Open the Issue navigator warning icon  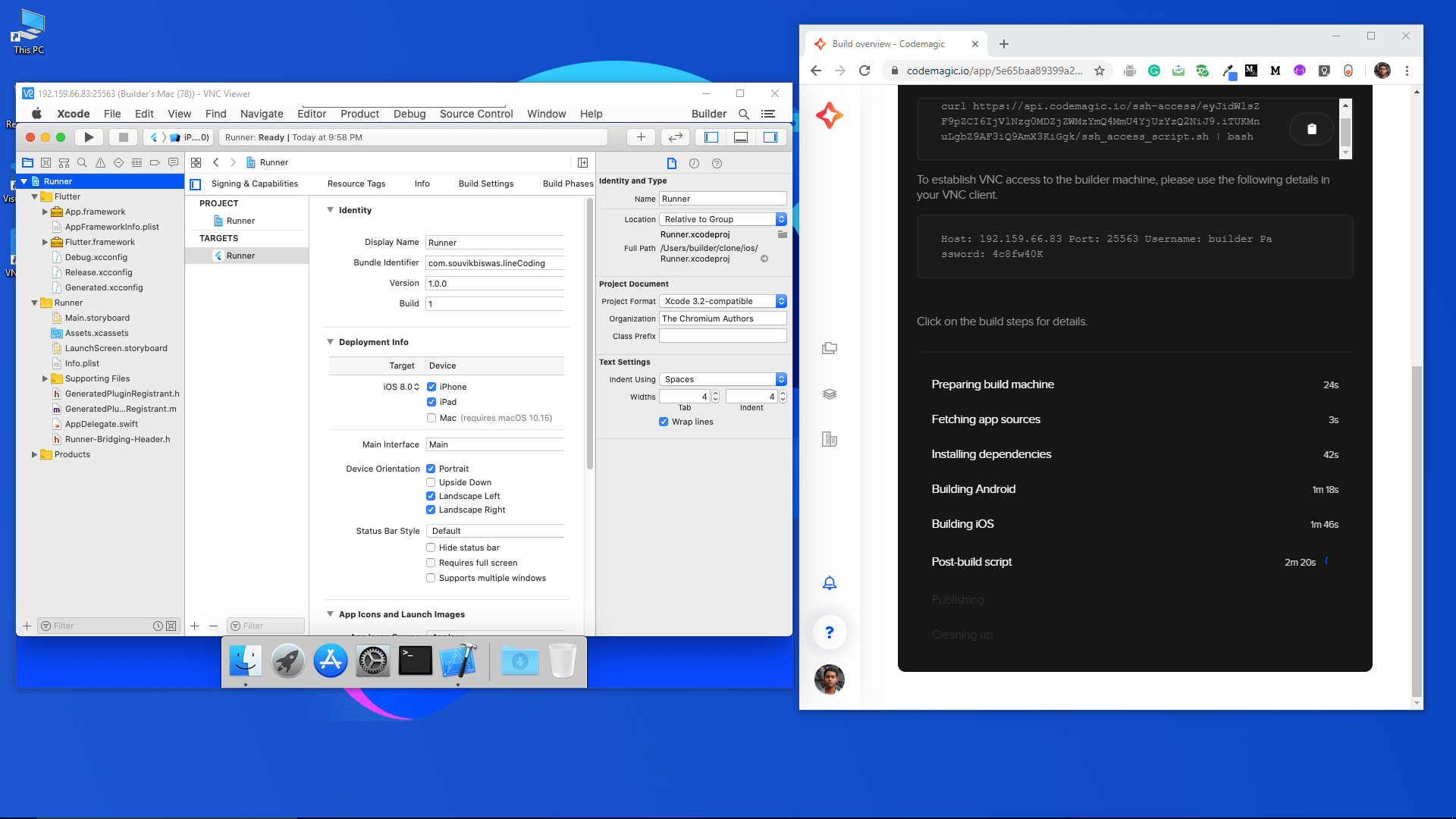pyautogui.click(x=100, y=162)
